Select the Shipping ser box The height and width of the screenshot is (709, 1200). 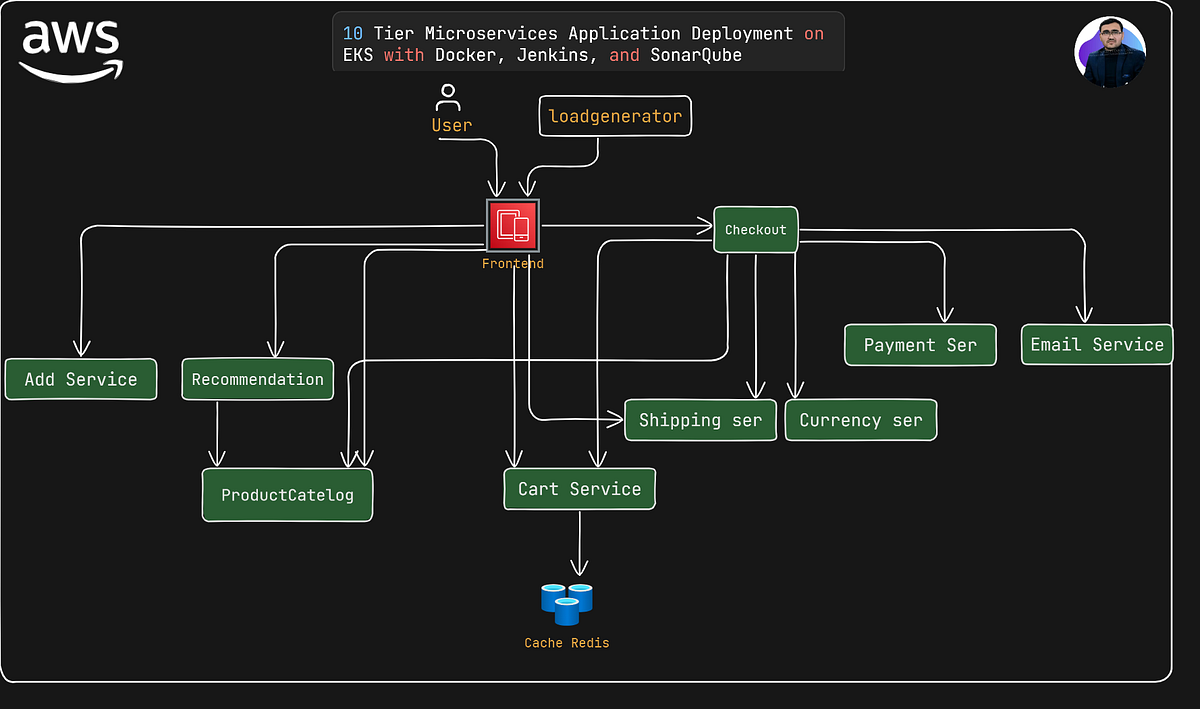pyautogui.click(x=700, y=420)
